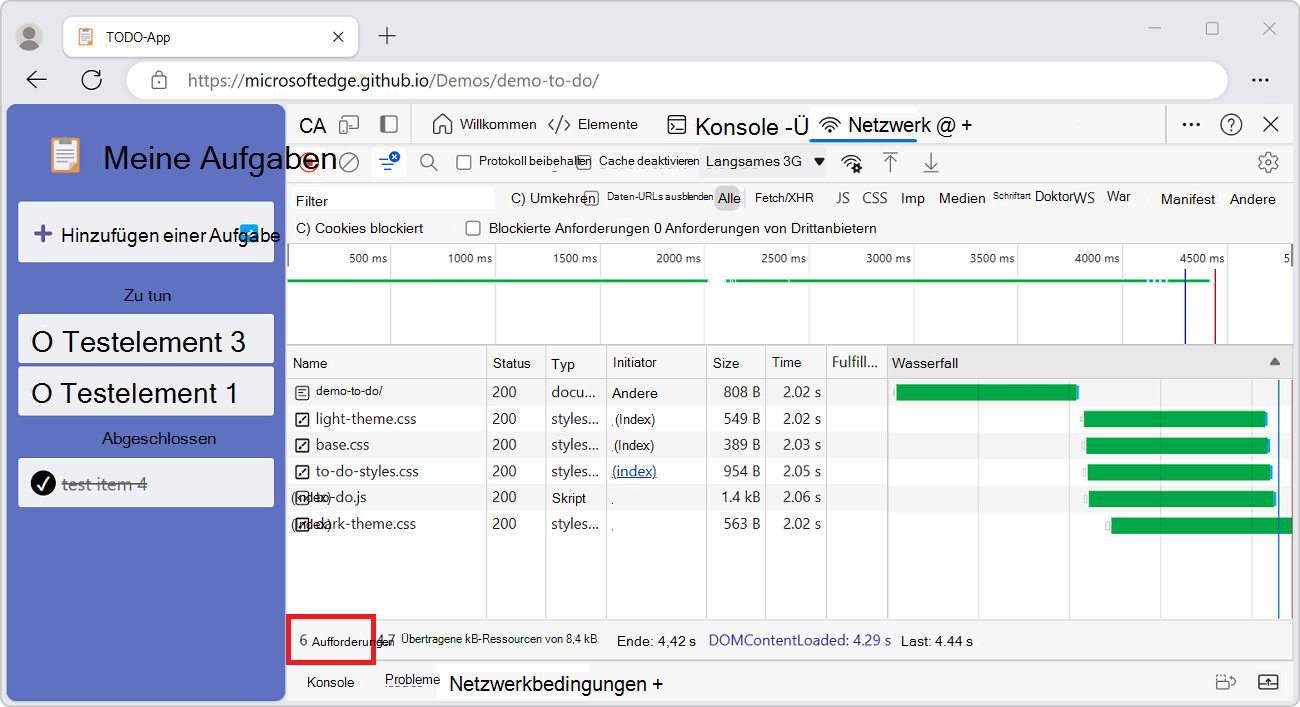Image resolution: width=1300 pixels, height=707 pixels.
Task: Click Hinzufügen einer Aufgabe
Action: 145,232
